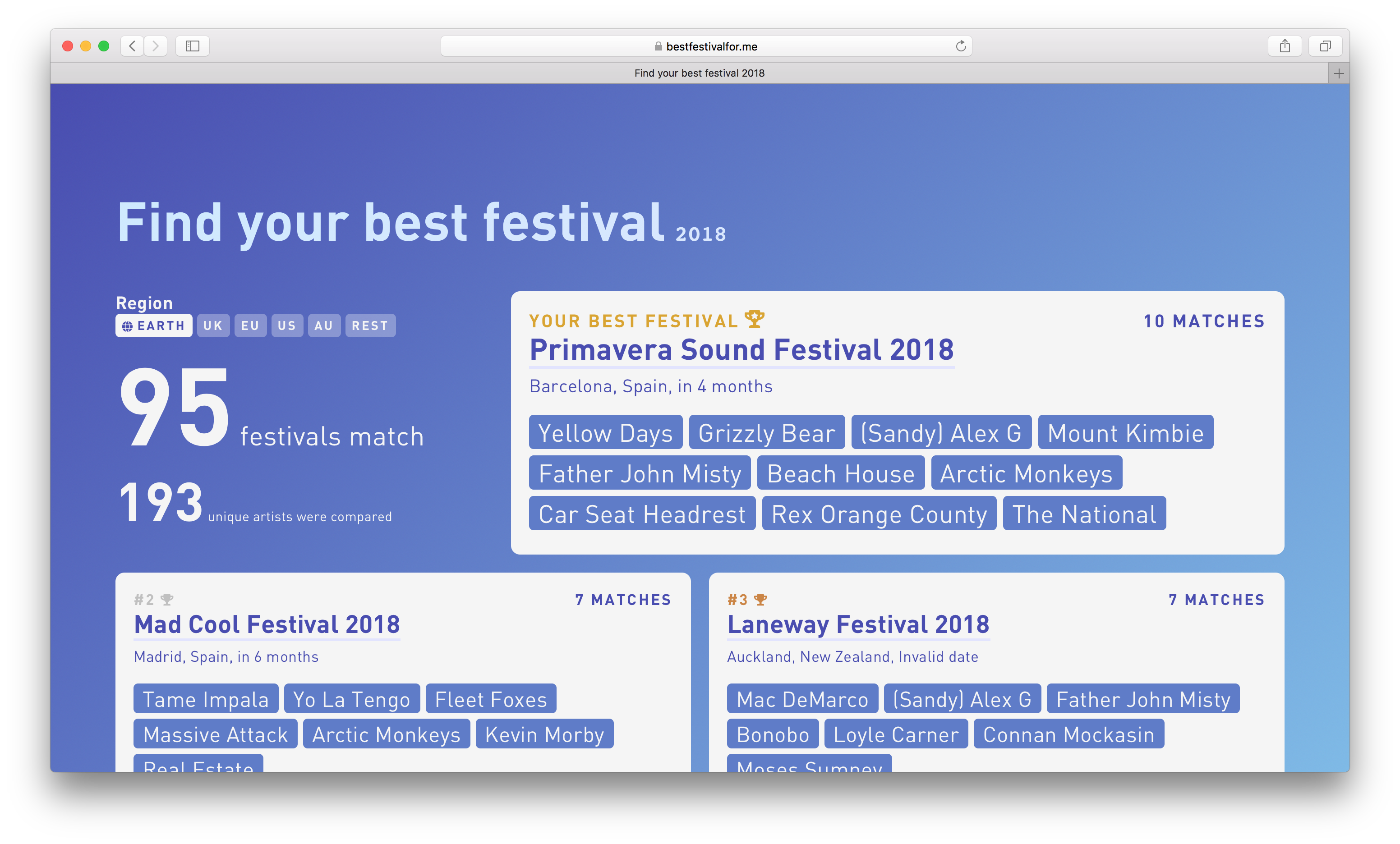The height and width of the screenshot is (844, 1400).
Task: Click the Kevin Morby artist tag
Action: click(544, 734)
